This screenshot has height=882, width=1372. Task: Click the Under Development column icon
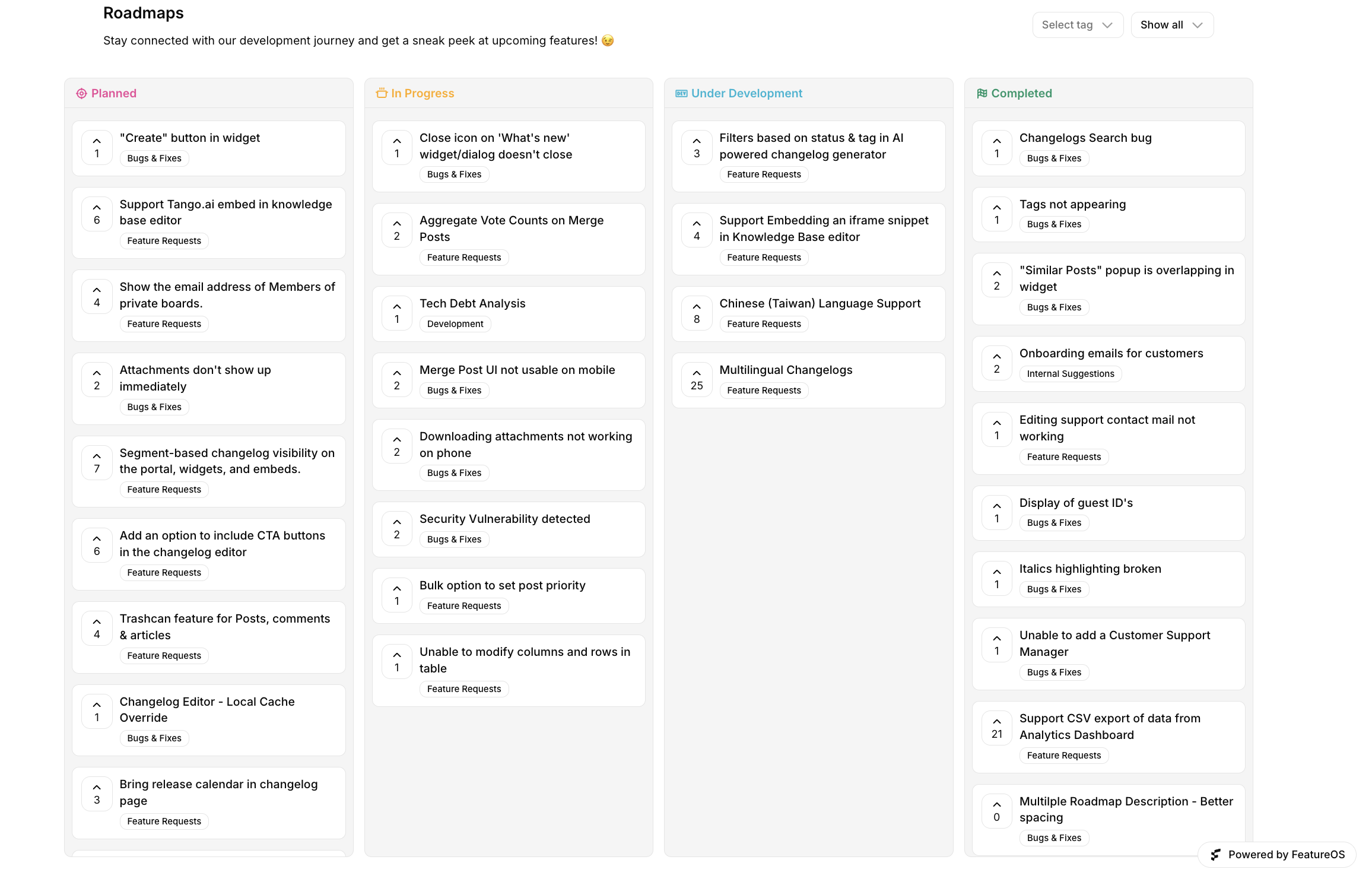coord(681,93)
